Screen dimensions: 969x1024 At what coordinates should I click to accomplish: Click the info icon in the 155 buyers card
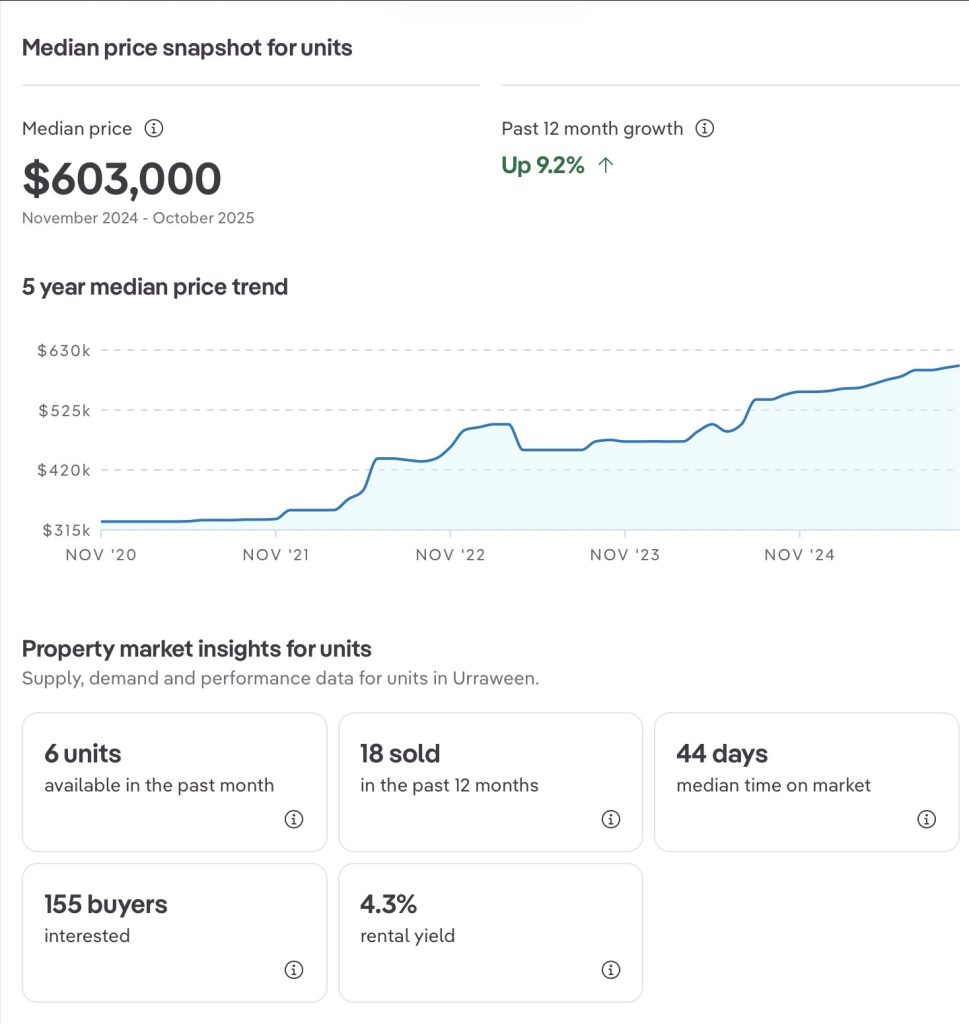[x=293, y=970]
